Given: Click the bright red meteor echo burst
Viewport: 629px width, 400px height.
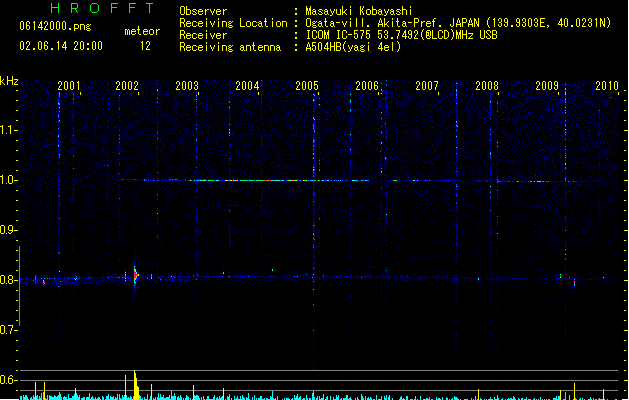Looking at the screenshot, I should (136, 275).
